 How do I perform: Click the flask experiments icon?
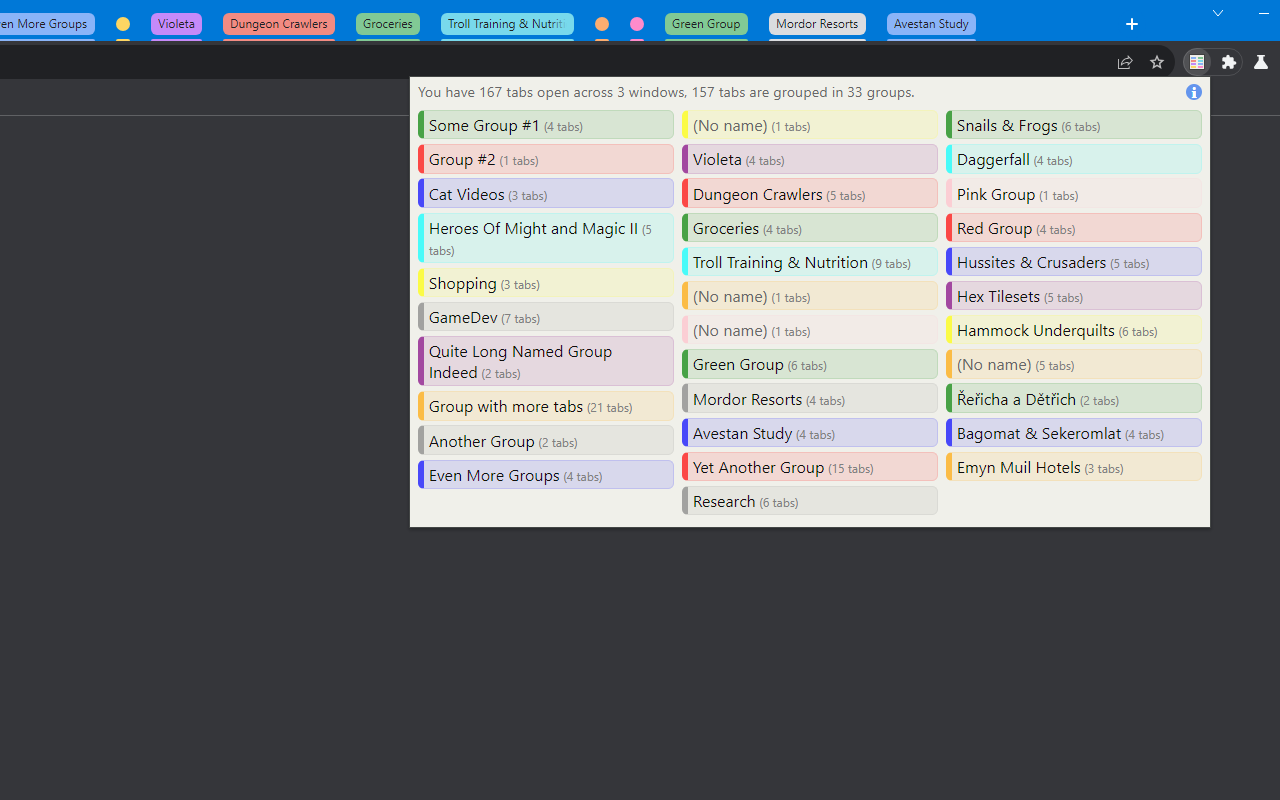point(1261,62)
